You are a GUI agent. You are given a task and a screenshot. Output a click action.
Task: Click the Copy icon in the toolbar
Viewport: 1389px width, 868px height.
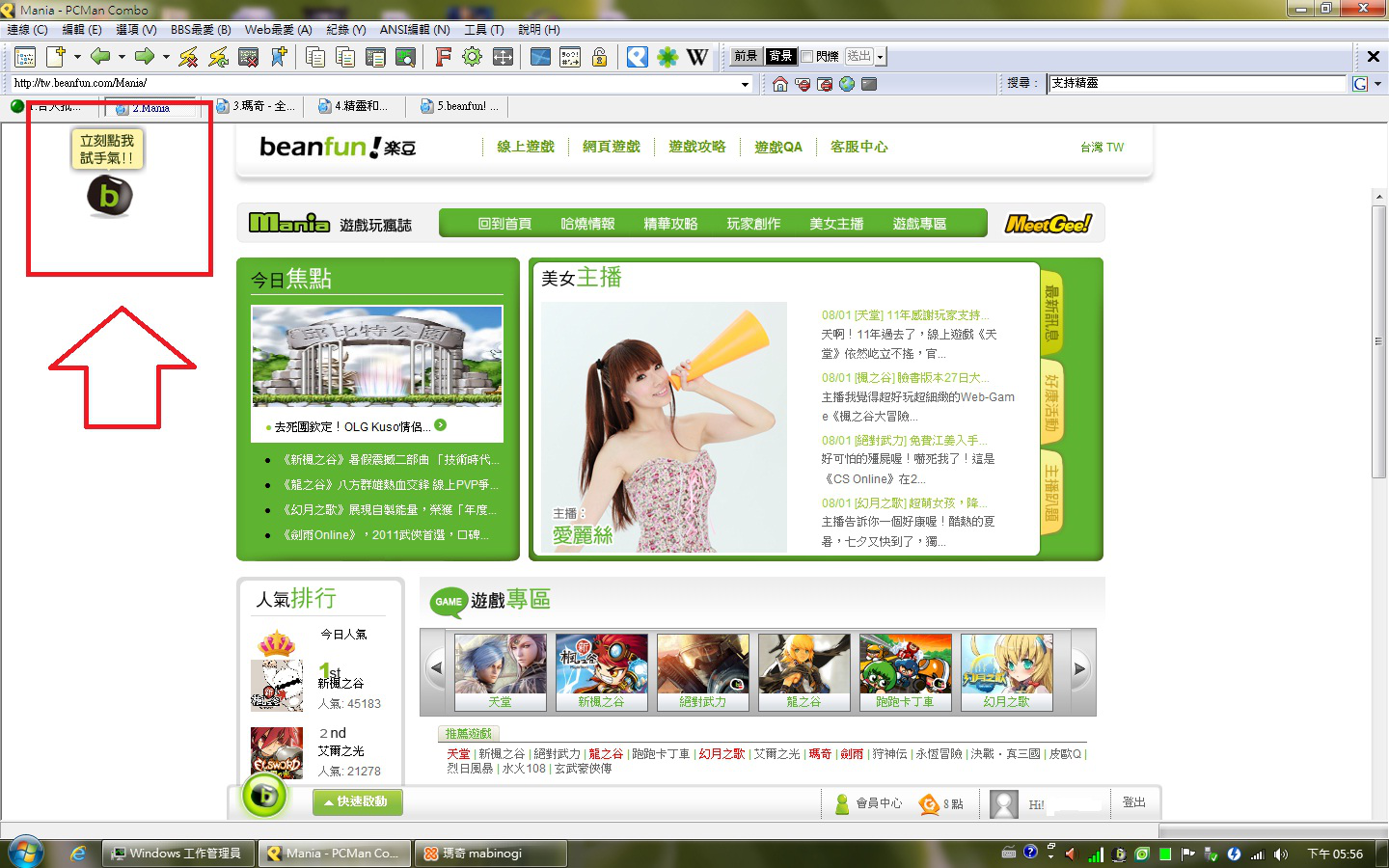(x=315, y=57)
